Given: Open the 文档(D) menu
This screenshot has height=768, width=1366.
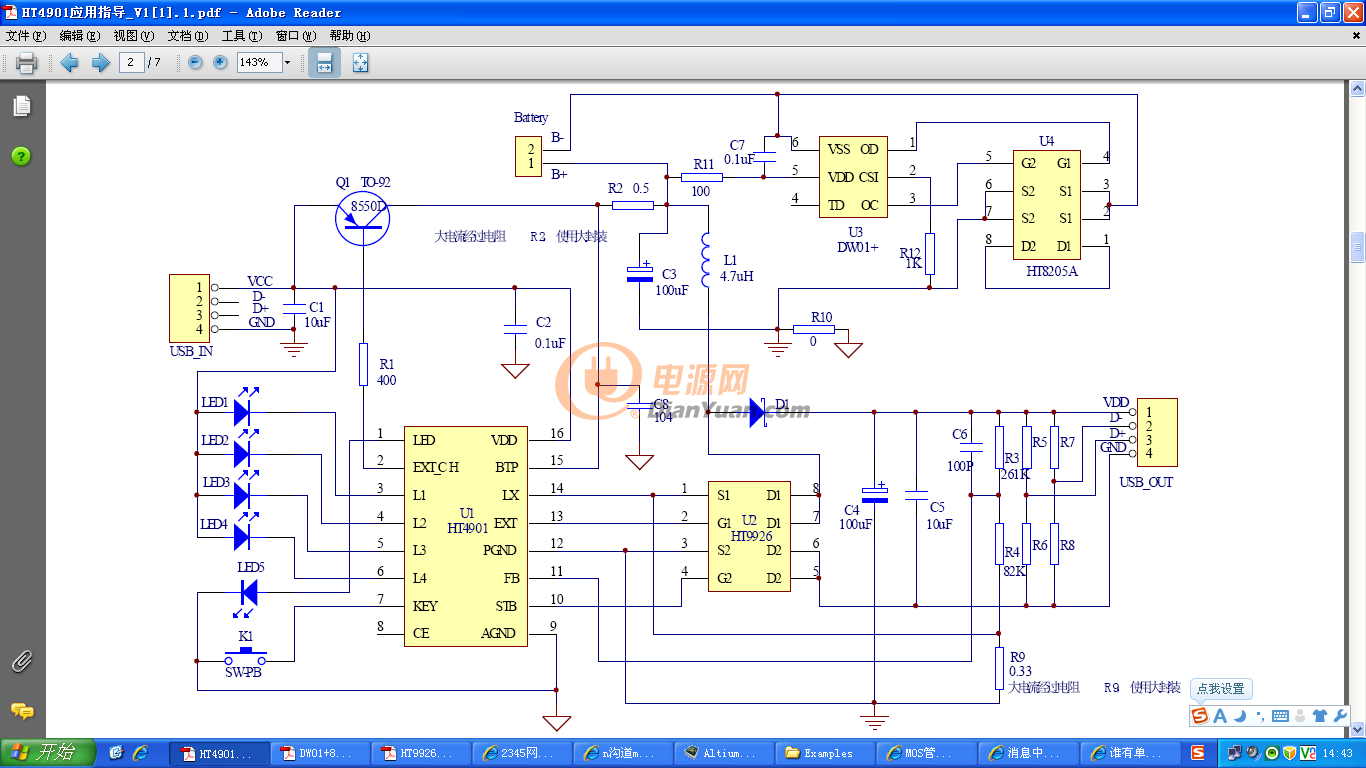Looking at the screenshot, I should pos(187,35).
